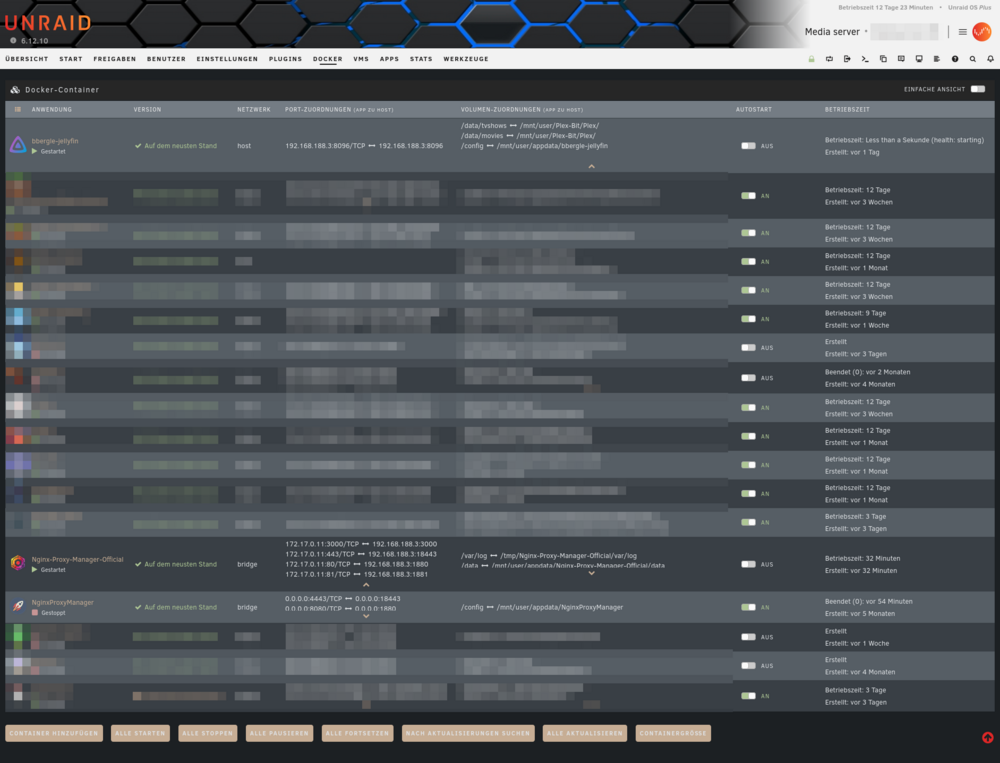Open the bbergle-jellyfin container name link
The image size is (1000, 763).
55,141
